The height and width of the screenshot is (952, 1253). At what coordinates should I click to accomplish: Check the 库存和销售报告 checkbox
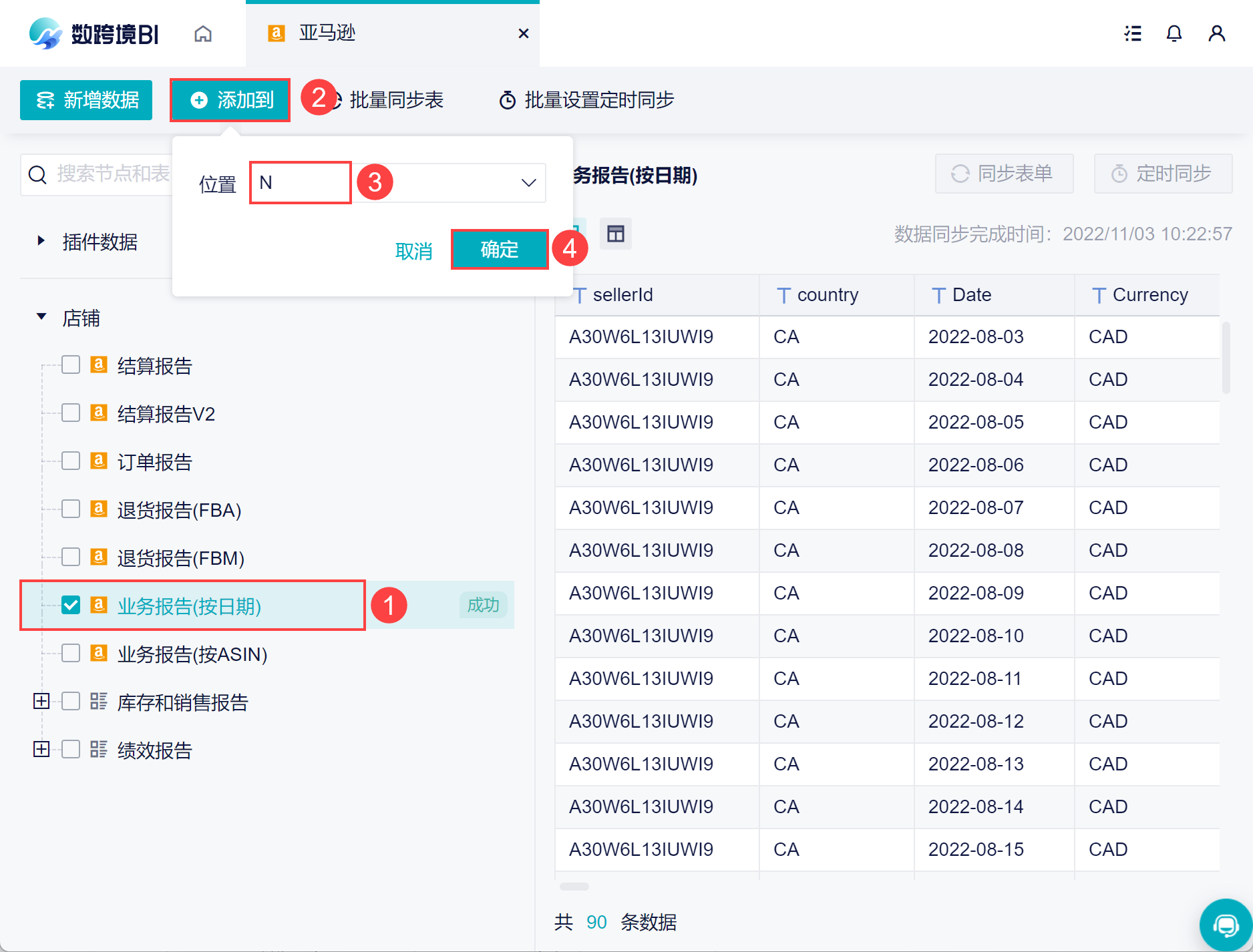click(x=71, y=701)
